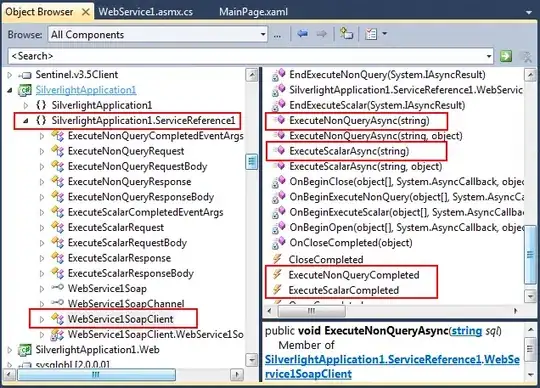Click the ExecuteScalarResponseBody class icon

click(58, 273)
